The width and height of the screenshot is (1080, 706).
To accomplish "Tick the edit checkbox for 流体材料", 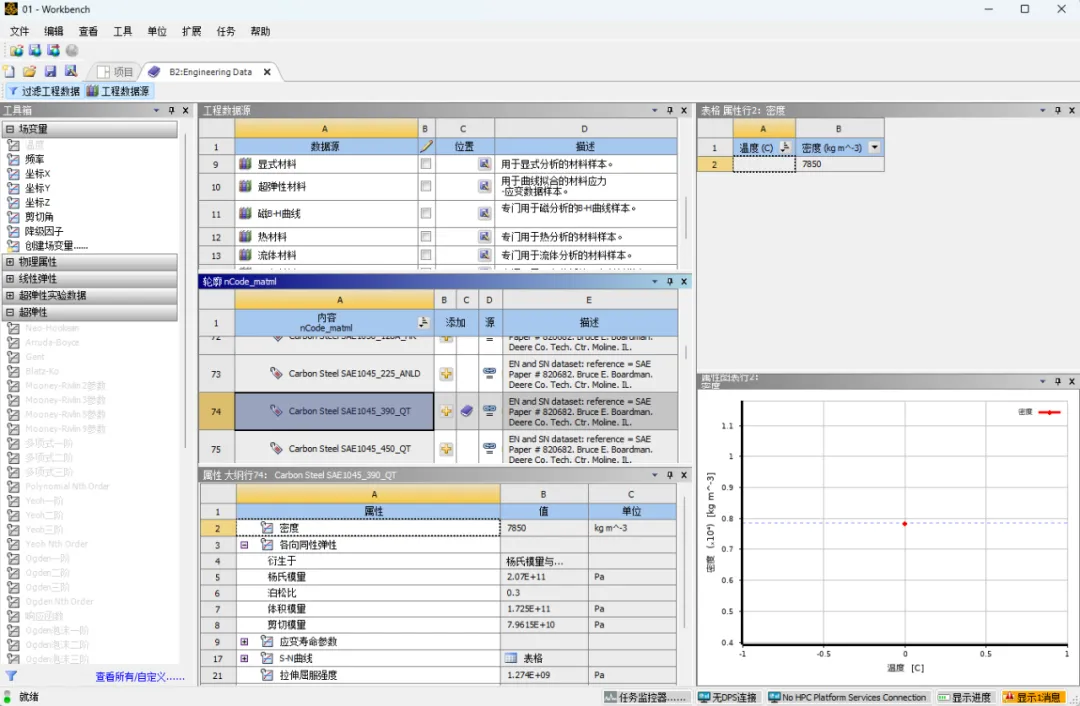I will [426, 255].
